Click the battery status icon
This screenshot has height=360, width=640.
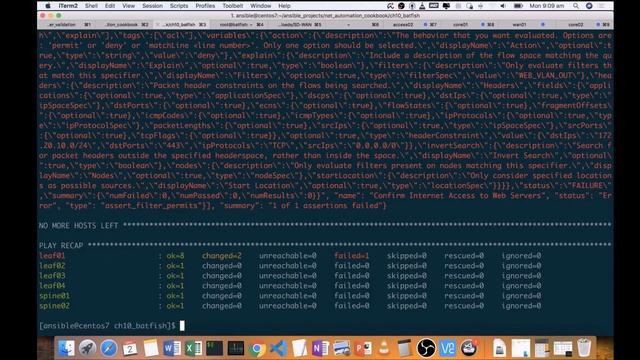tap(518, 6)
